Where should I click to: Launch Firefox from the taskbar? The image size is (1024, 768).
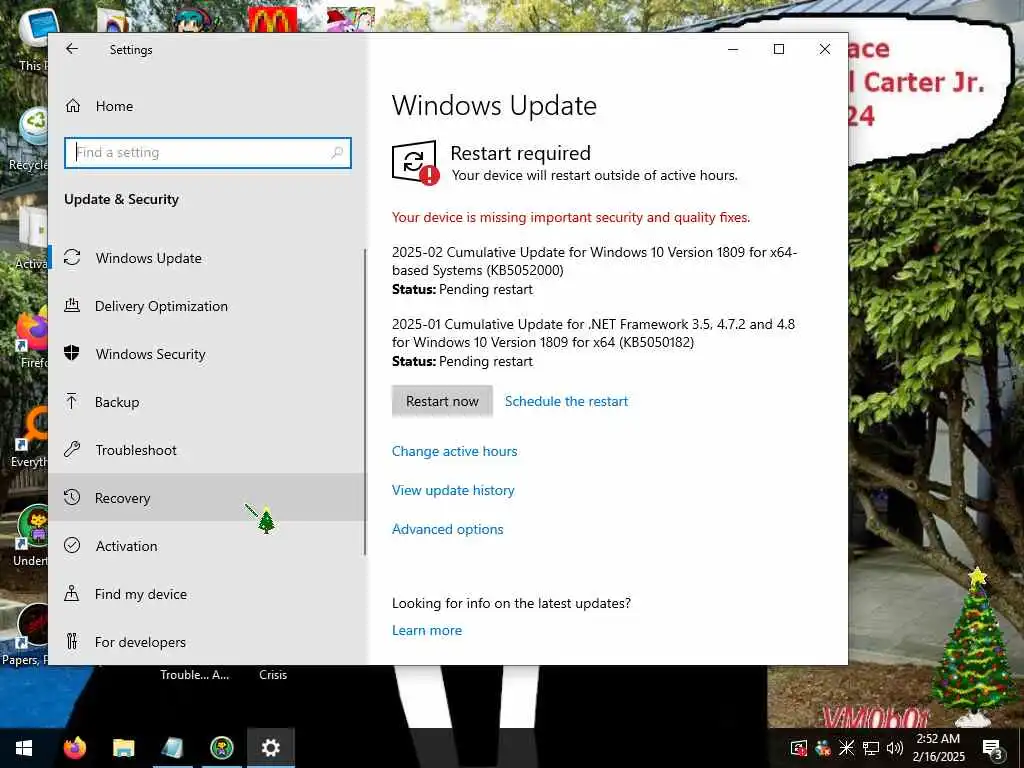pos(75,748)
